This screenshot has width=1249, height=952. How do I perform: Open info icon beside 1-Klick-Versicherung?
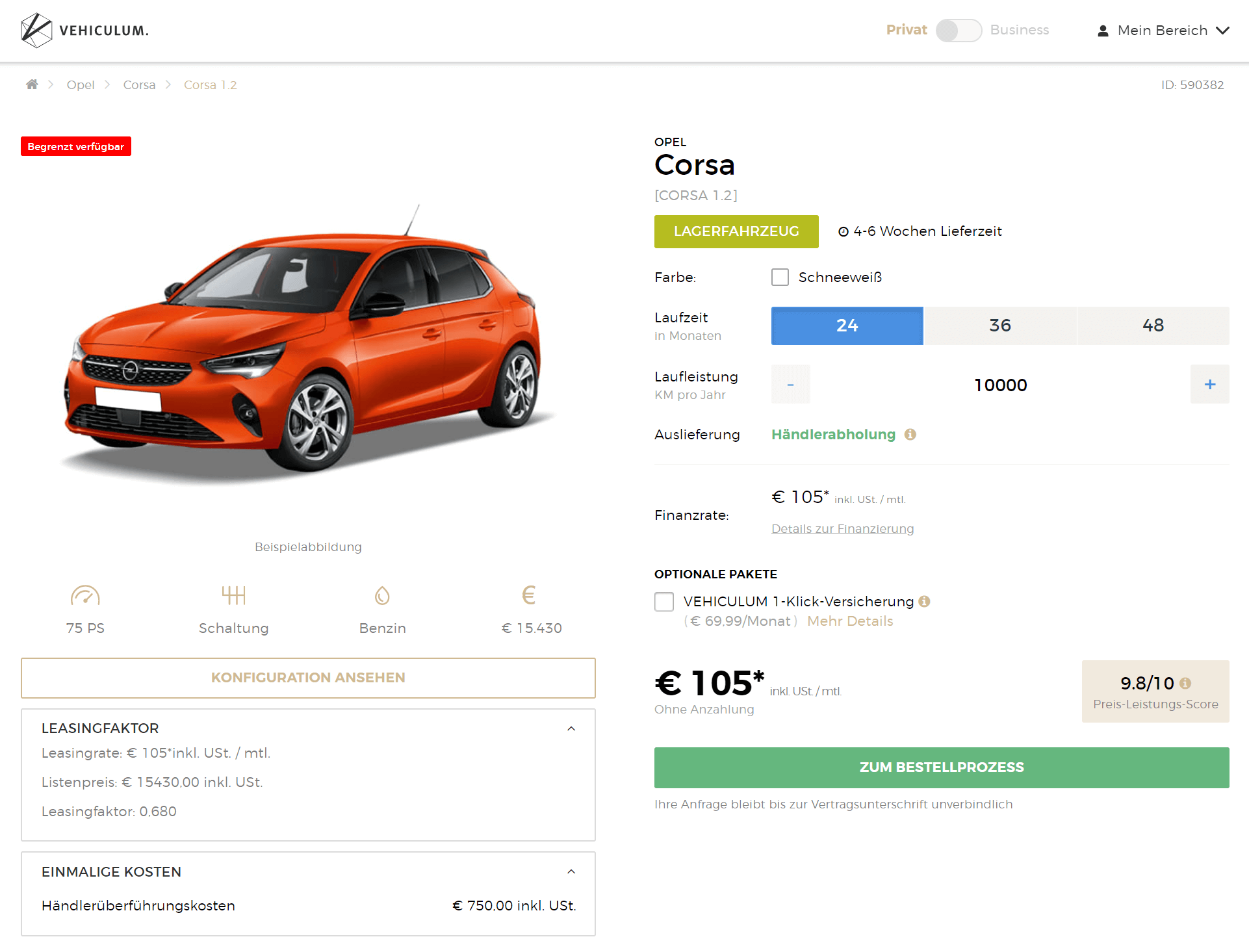(x=924, y=601)
